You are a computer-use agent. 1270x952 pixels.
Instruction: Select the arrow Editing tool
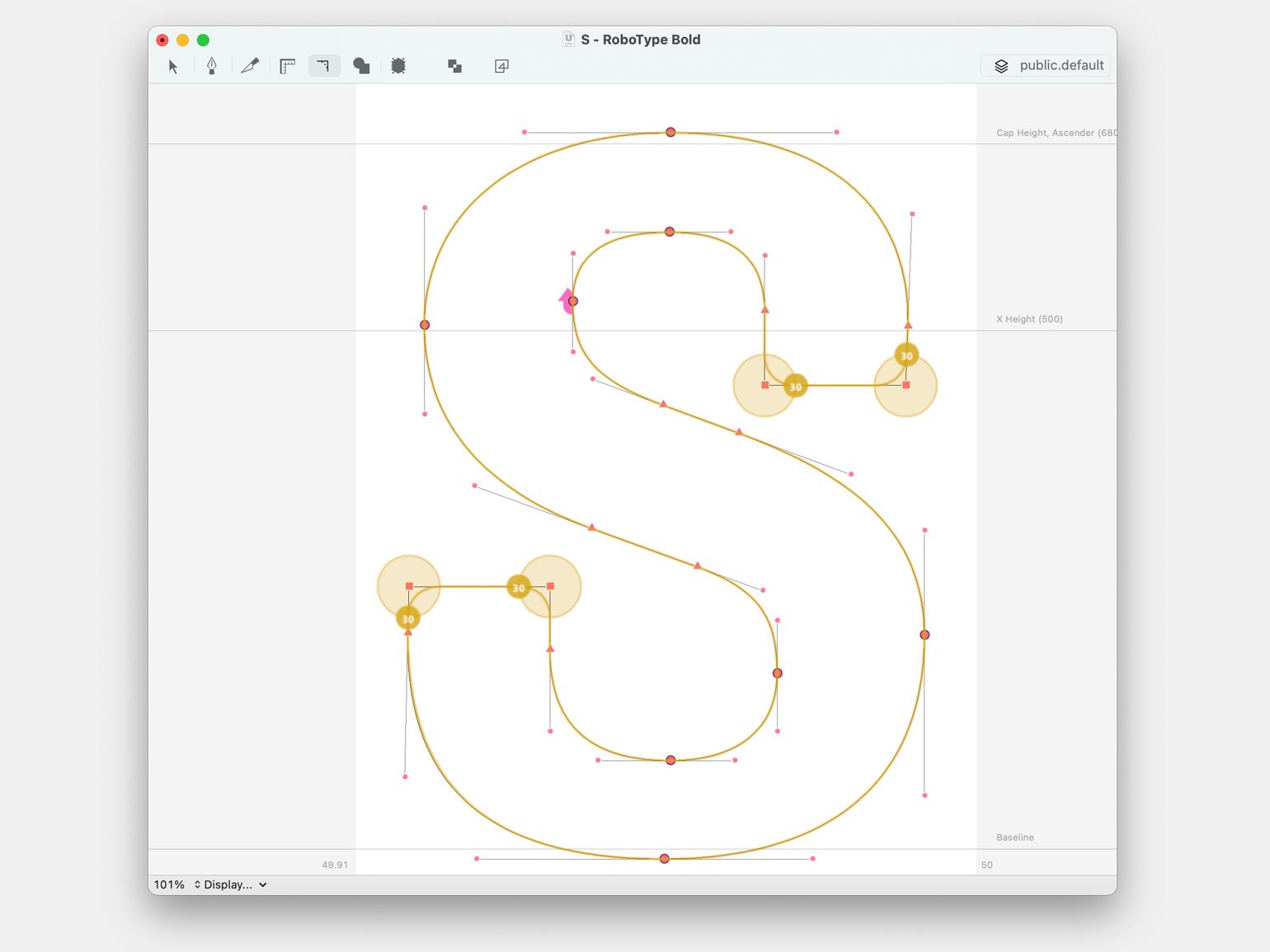[x=173, y=66]
